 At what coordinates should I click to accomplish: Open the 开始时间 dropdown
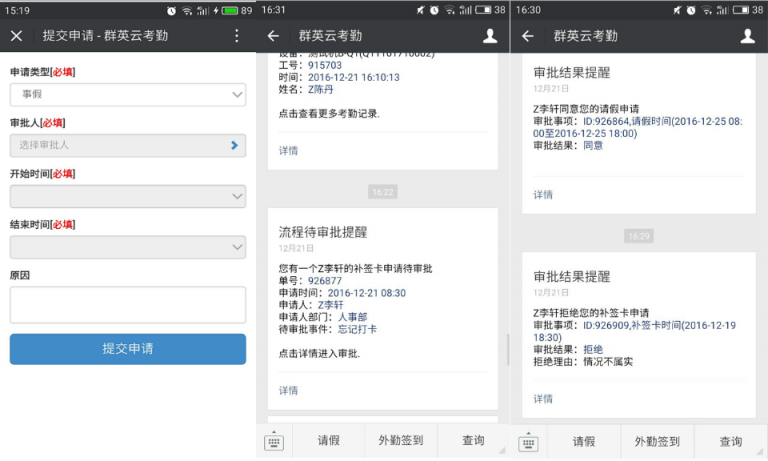pyautogui.click(x=127, y=196)
